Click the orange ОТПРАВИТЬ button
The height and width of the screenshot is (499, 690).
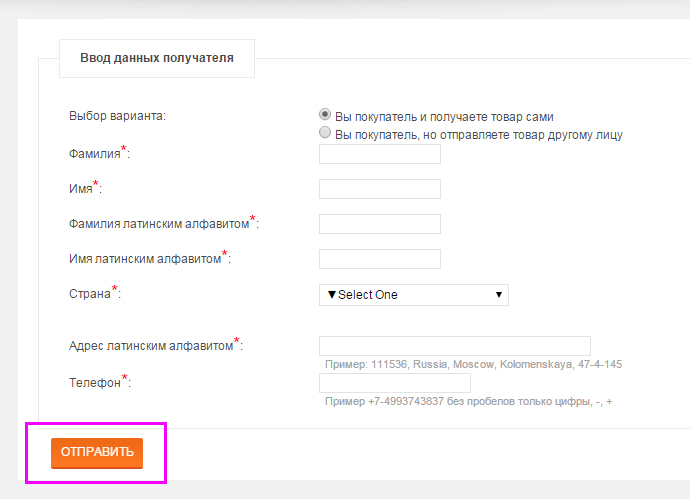pos(97,453)
